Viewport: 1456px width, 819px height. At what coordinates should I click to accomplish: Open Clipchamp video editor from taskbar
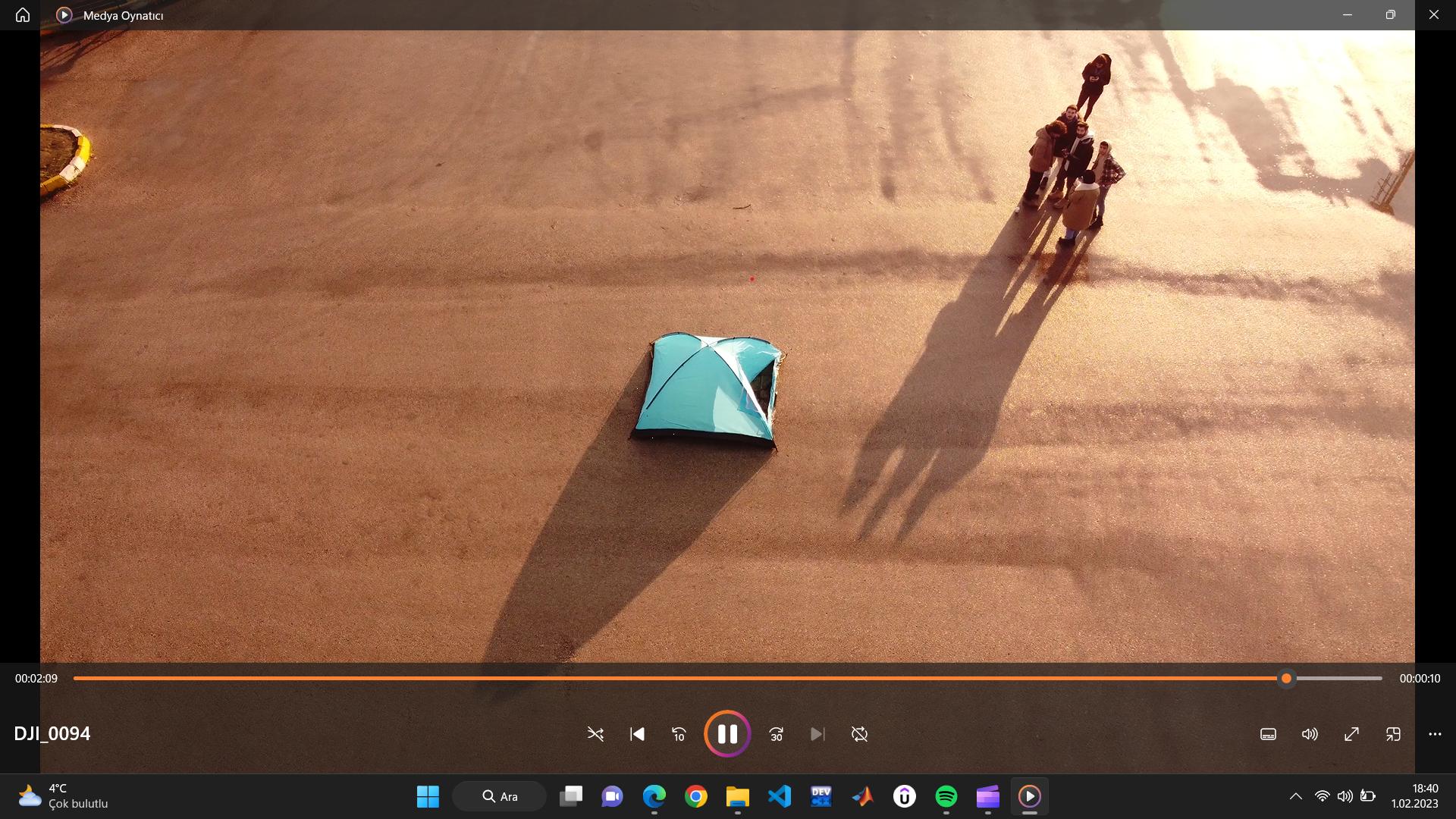[x=988, y=796]
